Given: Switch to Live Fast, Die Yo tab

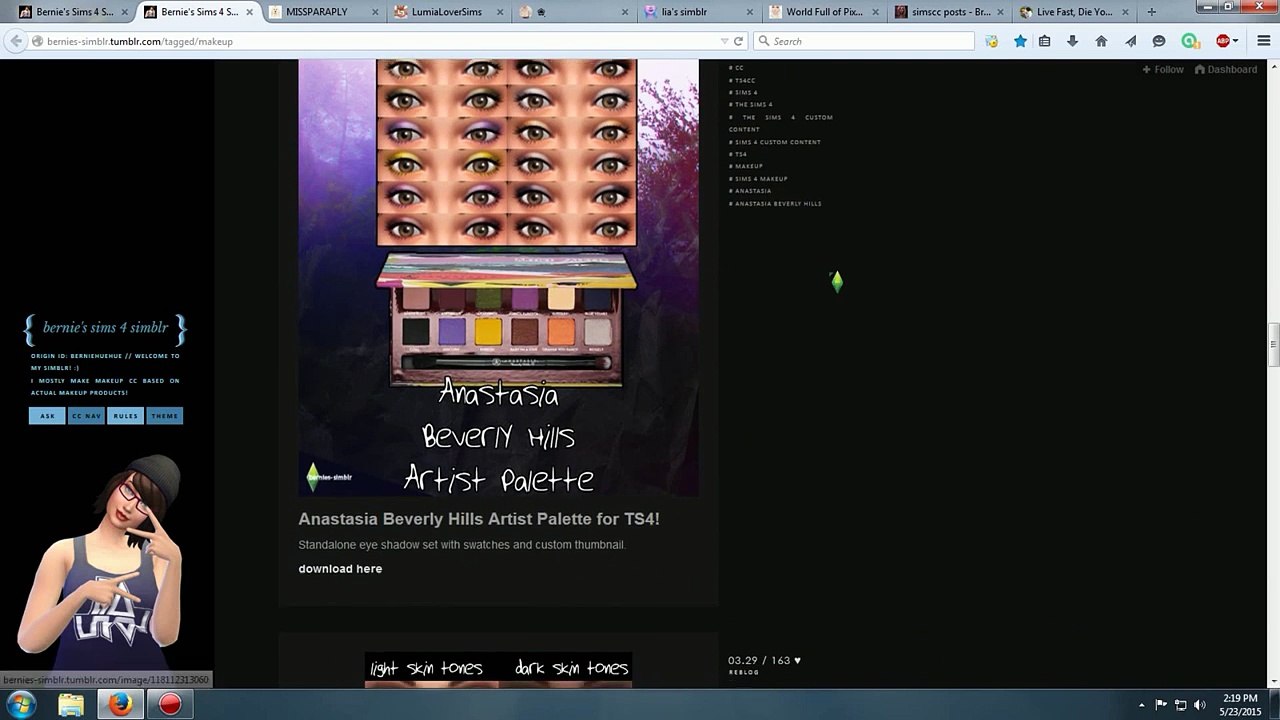Looking at the screenshot, I should 1073,12.
